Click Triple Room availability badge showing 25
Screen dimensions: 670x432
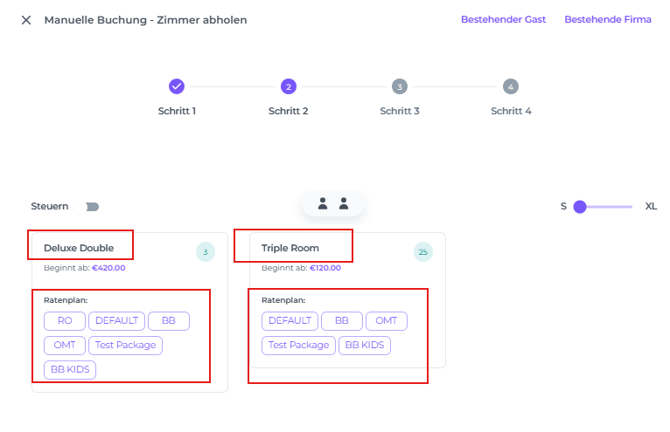423,252
